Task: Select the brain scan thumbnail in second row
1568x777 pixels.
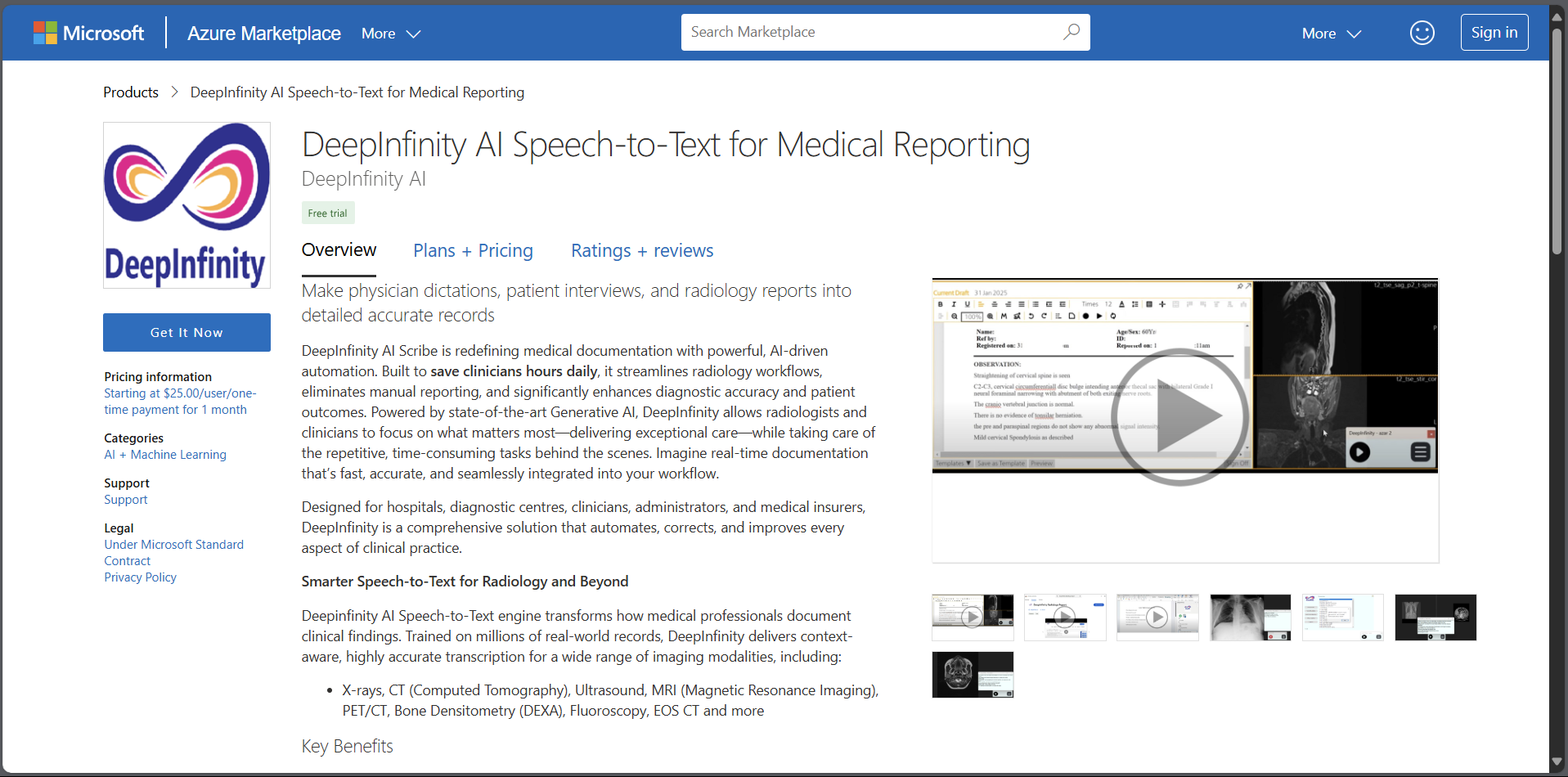Action: click(973, 675)
